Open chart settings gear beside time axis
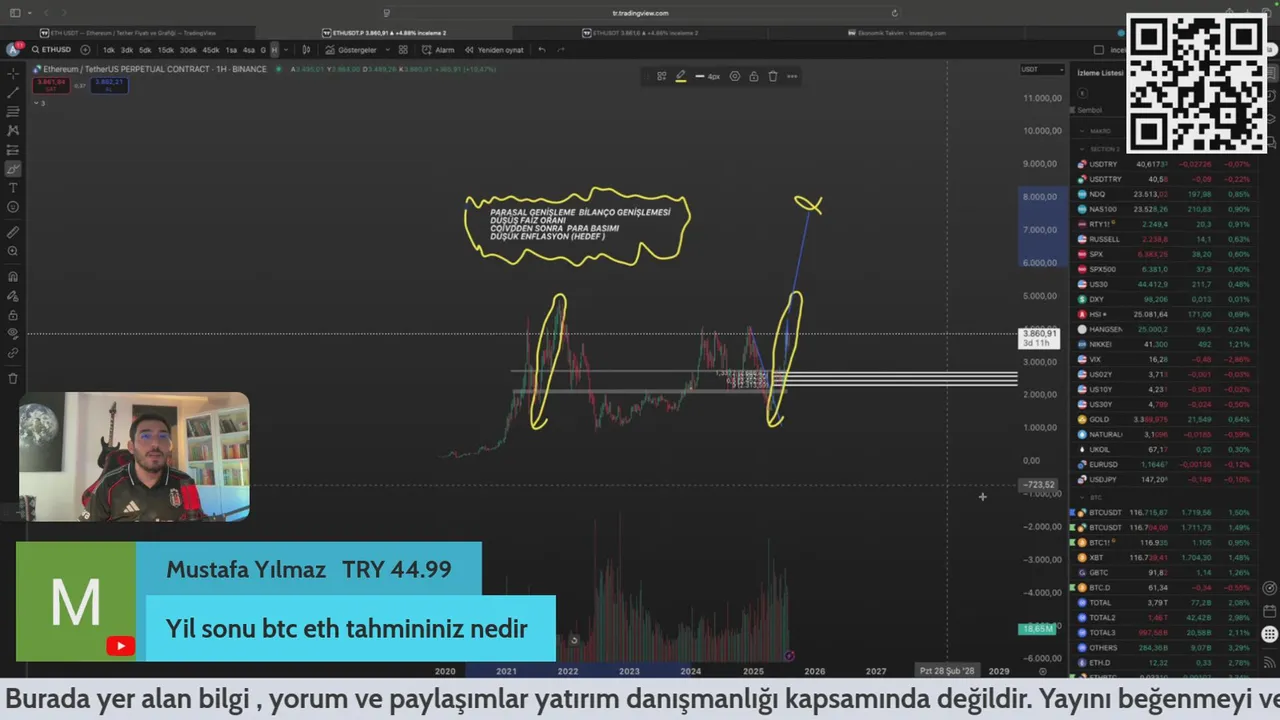This screenshot has height=720, width=1280. coord(1043,671)
